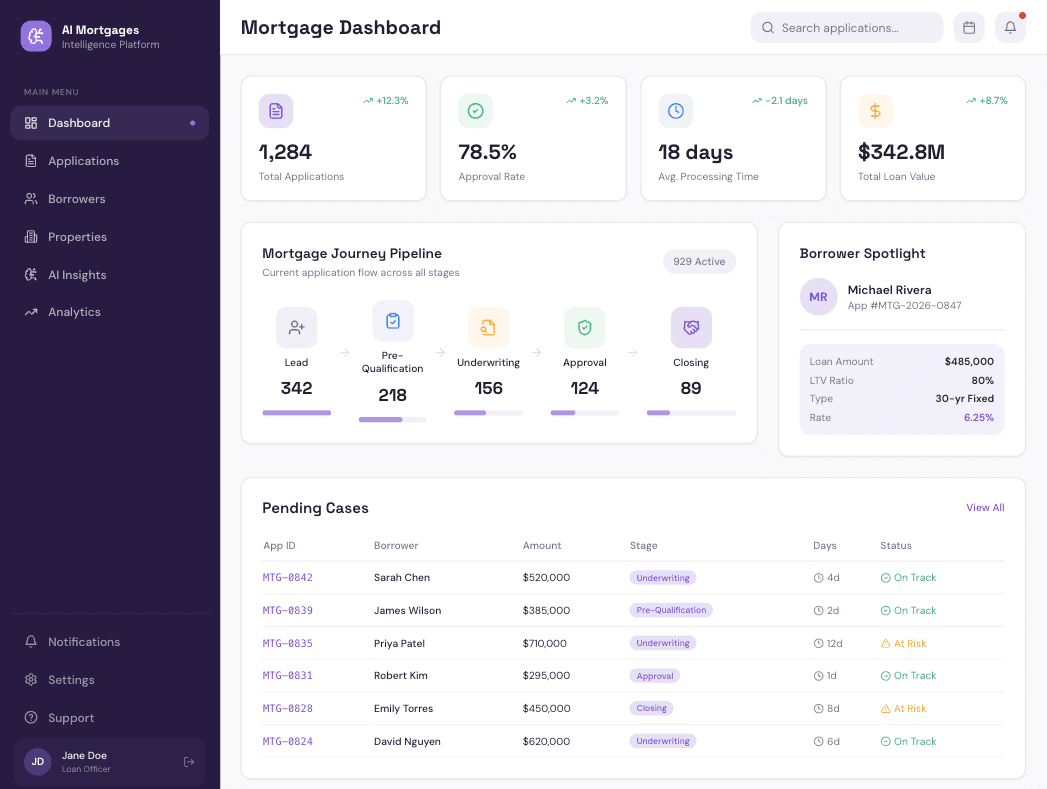
Task: Open the Borrowers menu item
Action: click(110, 199)
